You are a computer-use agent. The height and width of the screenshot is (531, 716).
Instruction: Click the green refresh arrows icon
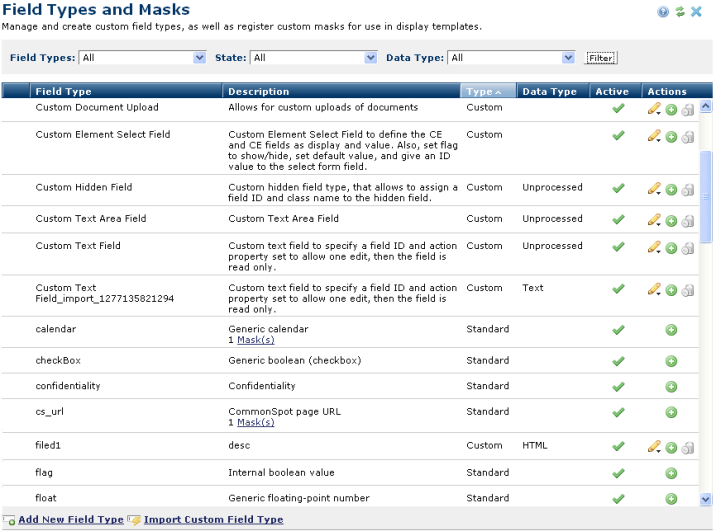point(680,11)
